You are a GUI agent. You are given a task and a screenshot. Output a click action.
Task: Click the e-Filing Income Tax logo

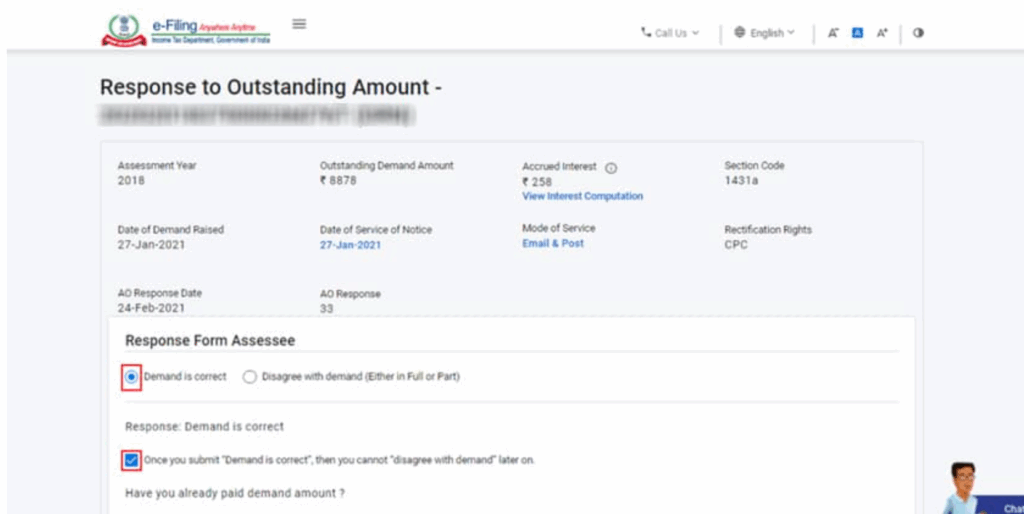pyautogui.click(x=186, y=30)
